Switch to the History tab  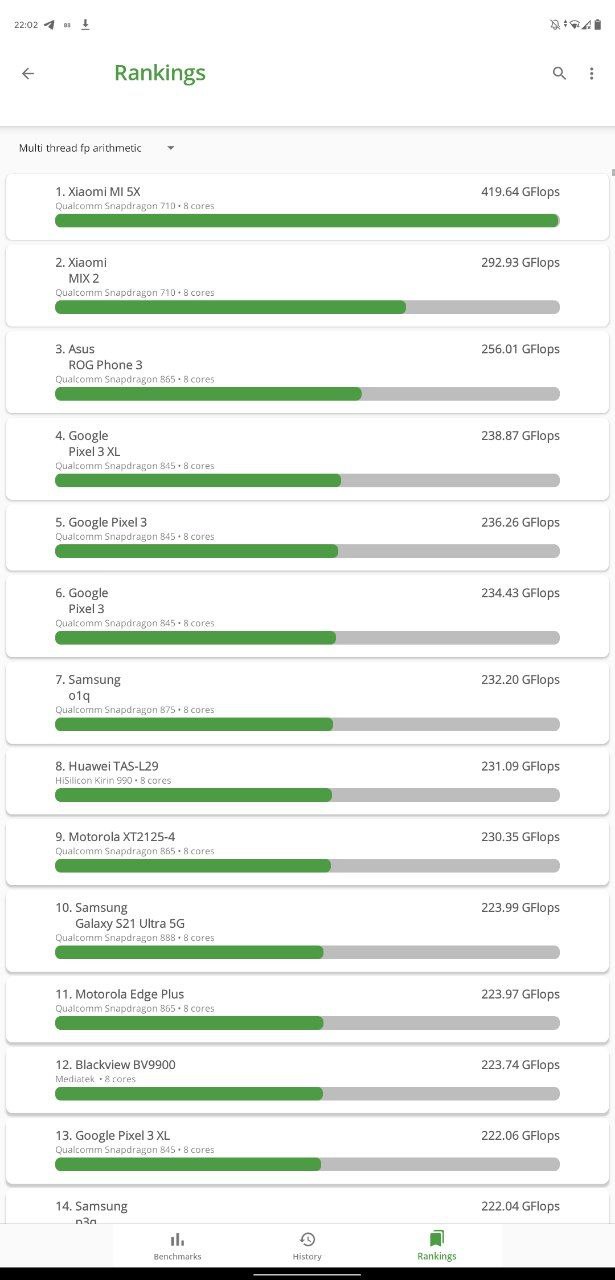coord(307,1246)
